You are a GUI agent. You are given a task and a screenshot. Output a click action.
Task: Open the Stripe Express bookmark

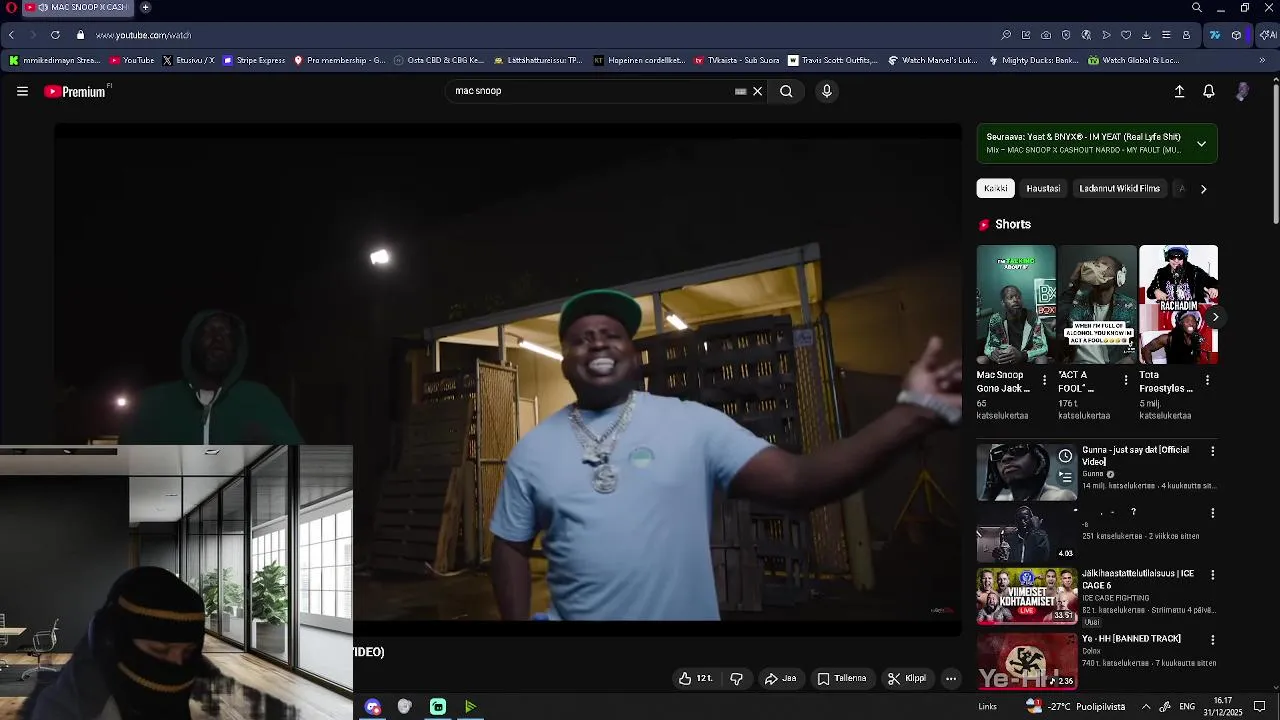click(254, 60)
